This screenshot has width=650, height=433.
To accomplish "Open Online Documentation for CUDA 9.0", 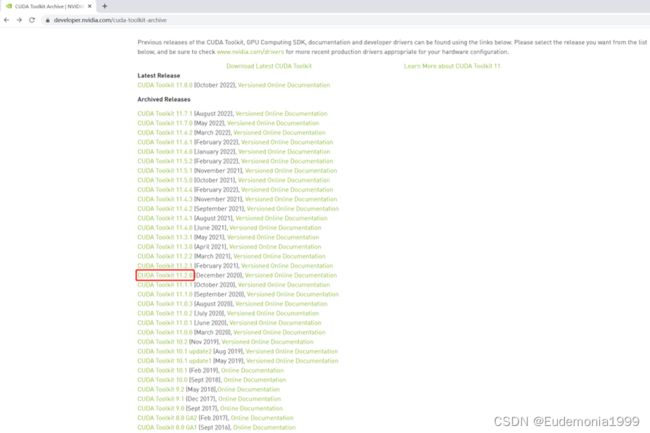I will tap(251, 409).
